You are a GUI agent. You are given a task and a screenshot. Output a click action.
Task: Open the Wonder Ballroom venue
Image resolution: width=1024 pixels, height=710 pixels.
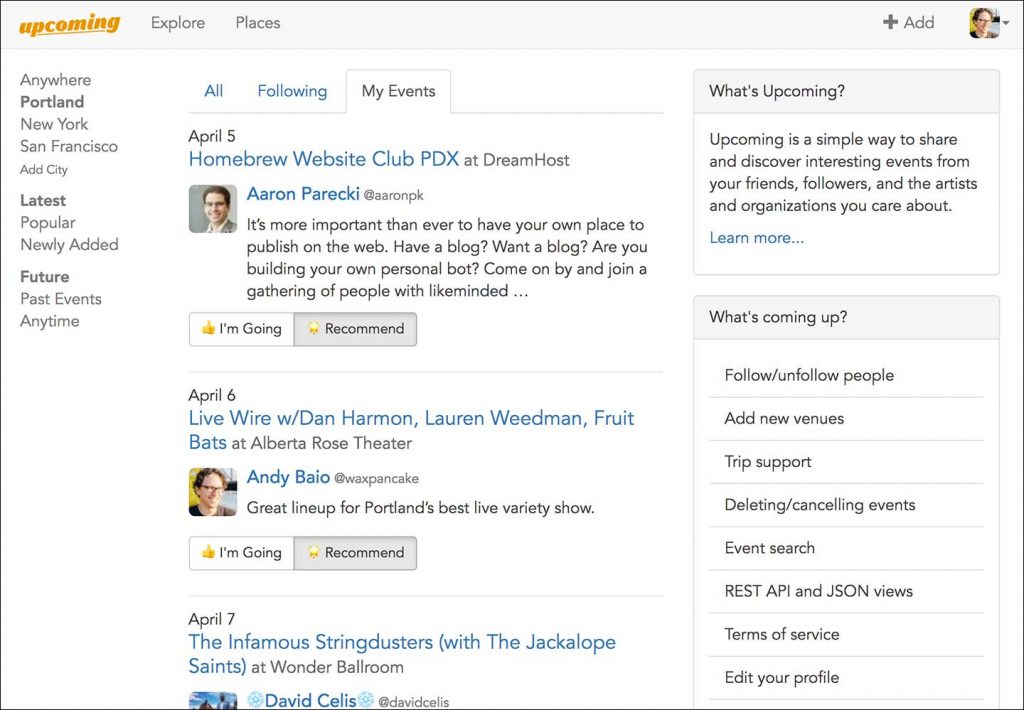click(337, 668)
